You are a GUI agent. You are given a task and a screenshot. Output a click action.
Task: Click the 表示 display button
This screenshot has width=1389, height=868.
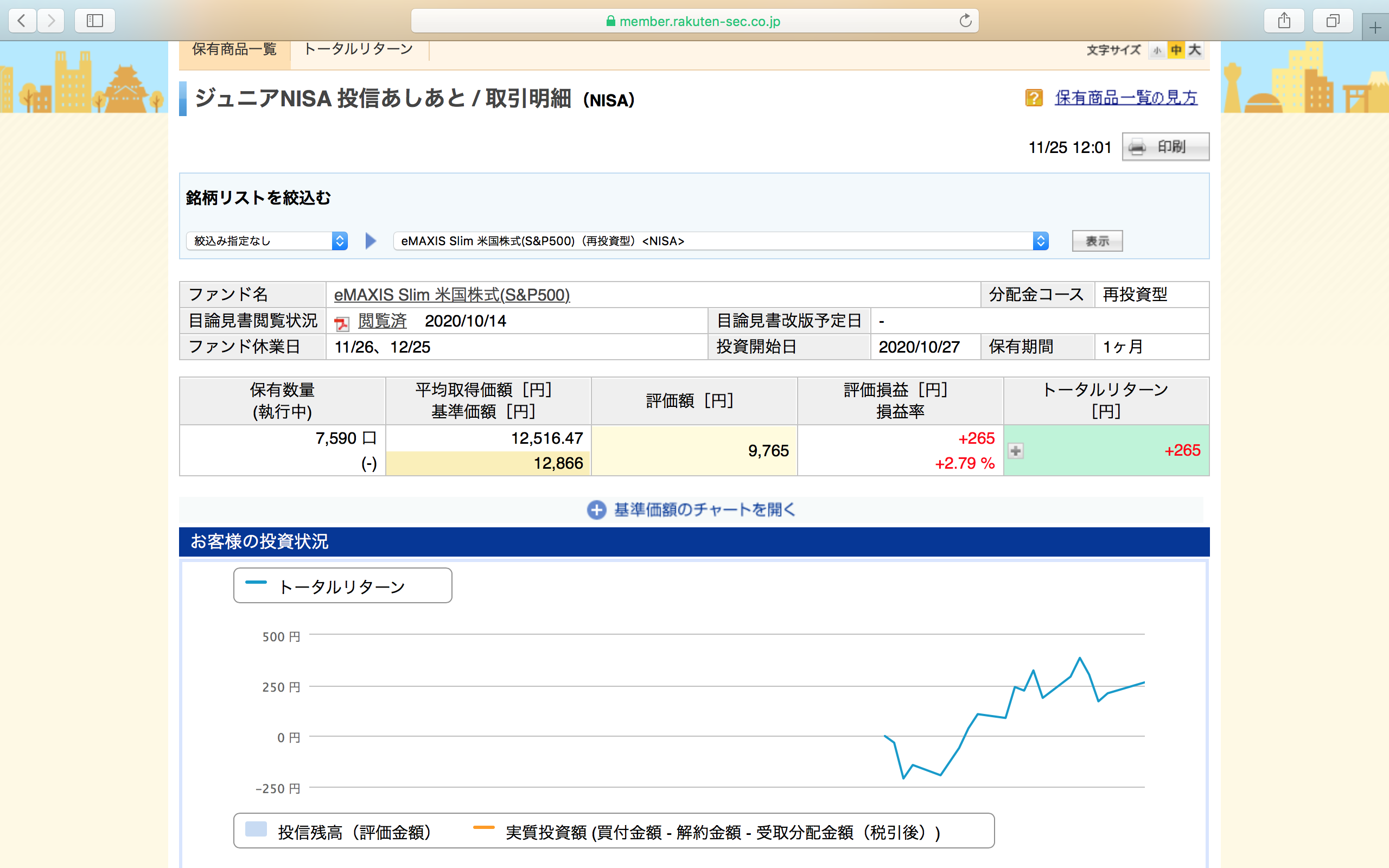coord(1097,241)
